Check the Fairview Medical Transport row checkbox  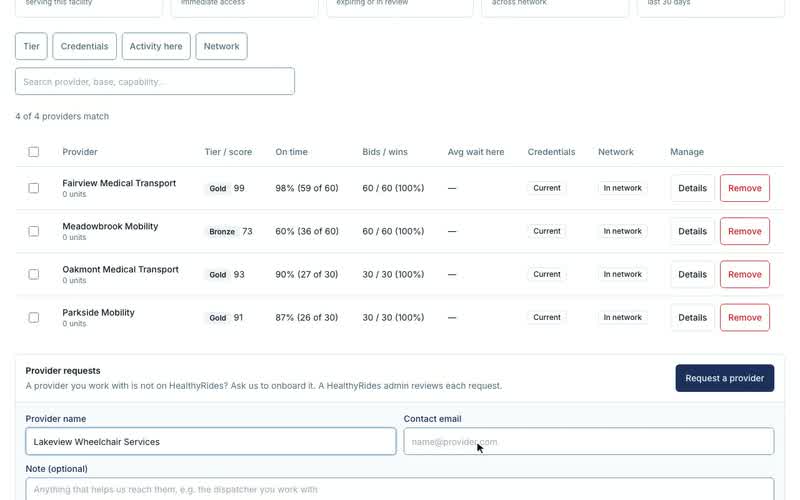pyautogui.click(x=34, y=188)
